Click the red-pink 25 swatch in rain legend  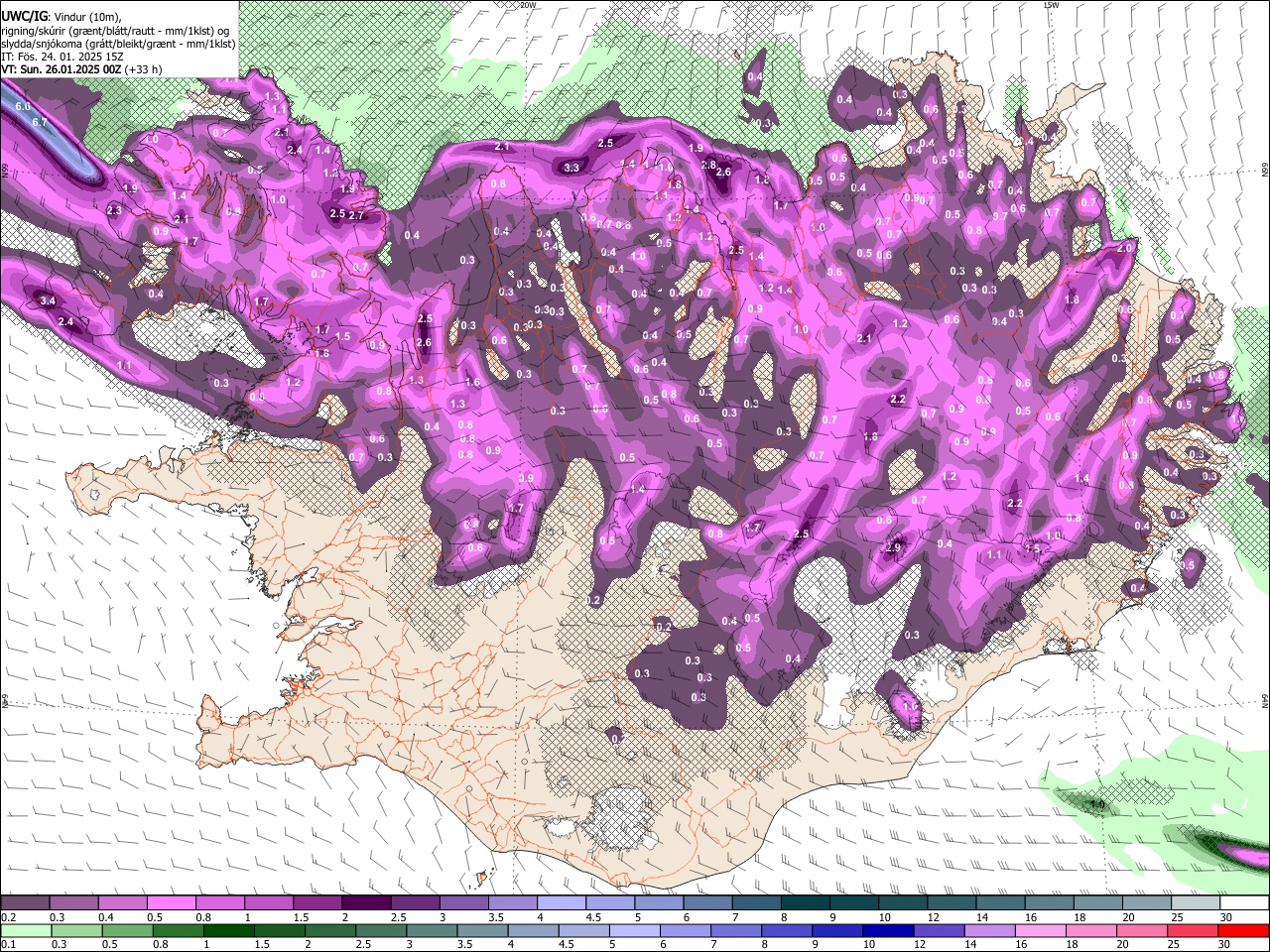(x=1193, y=930)
